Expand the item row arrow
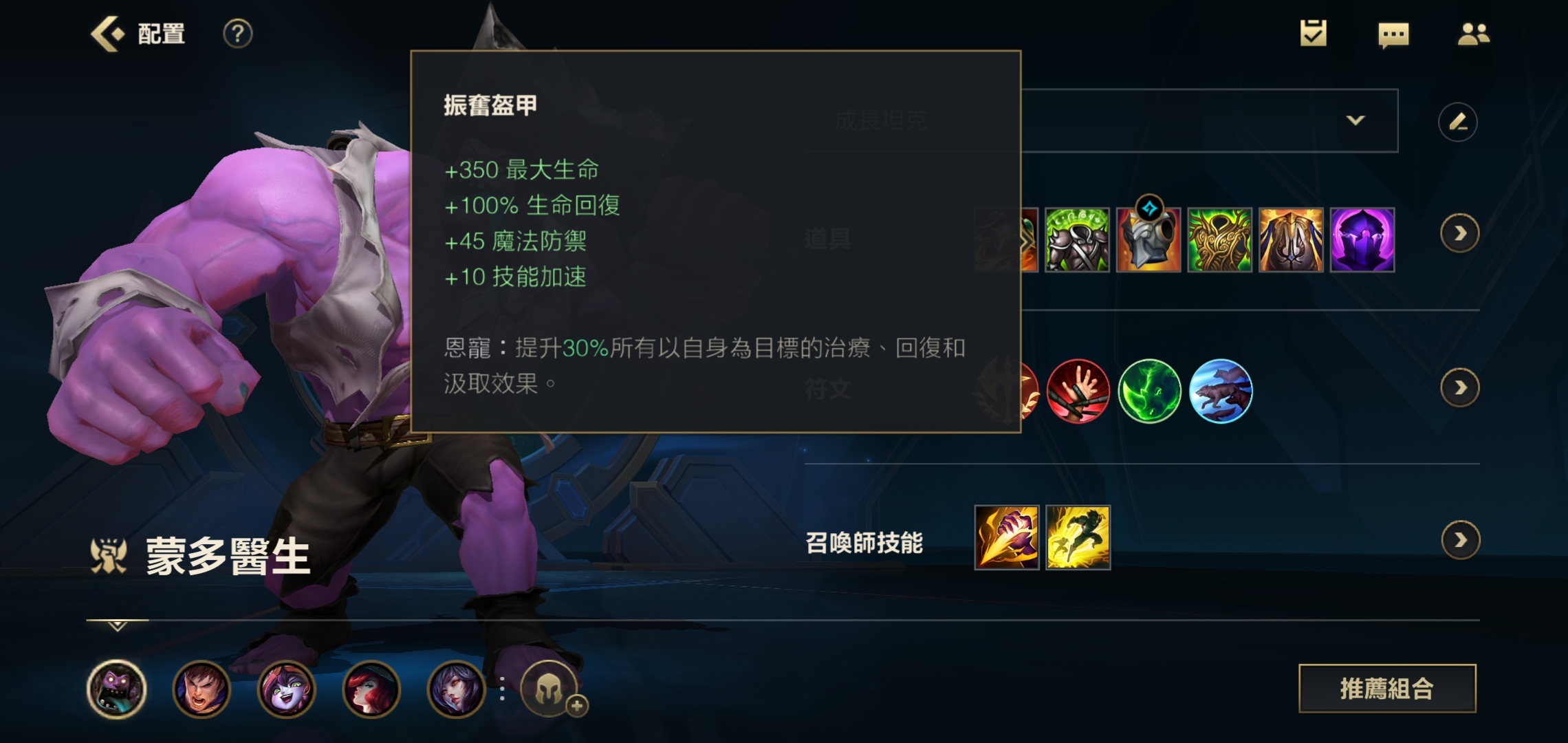Image resolution: width=1568 pixels, height=743 pixels. point(1459,234)
